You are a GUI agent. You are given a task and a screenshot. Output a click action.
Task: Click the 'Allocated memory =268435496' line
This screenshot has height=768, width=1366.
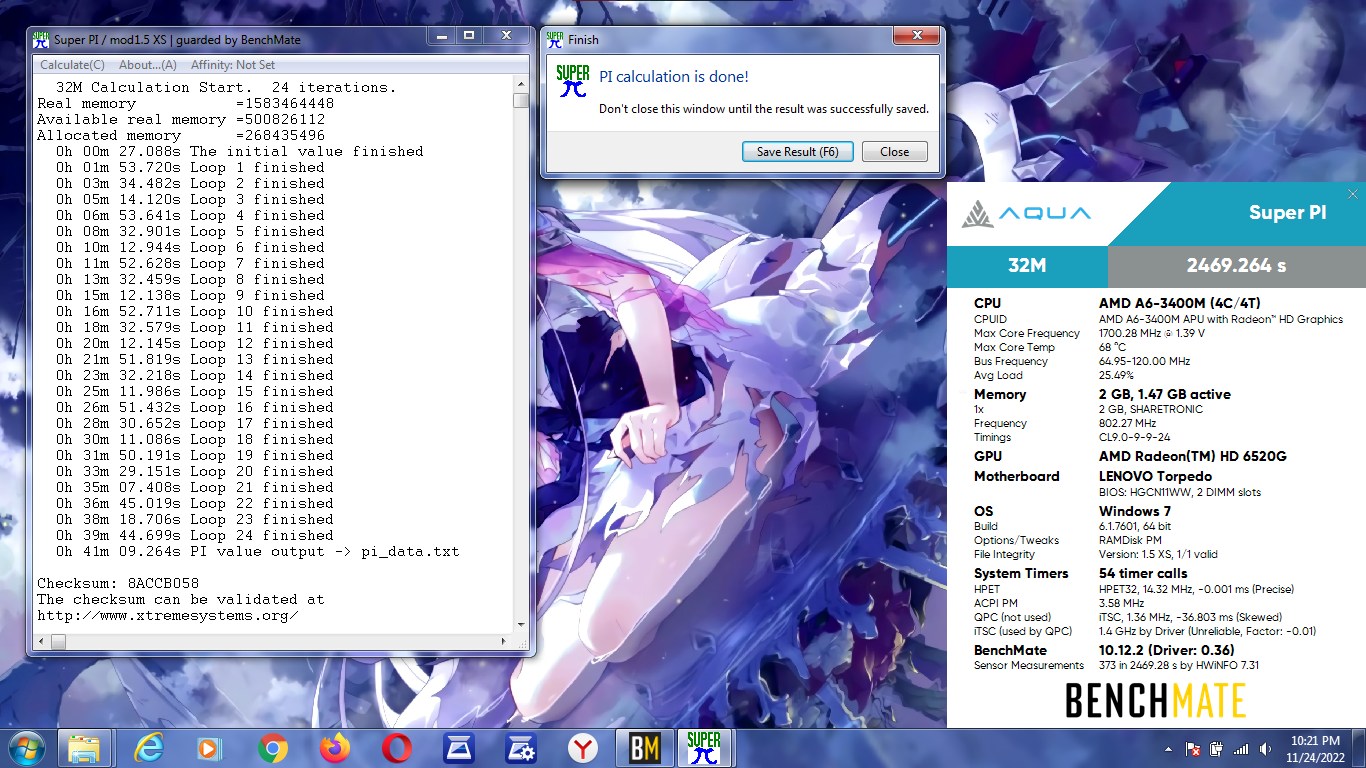coord(181,135)
